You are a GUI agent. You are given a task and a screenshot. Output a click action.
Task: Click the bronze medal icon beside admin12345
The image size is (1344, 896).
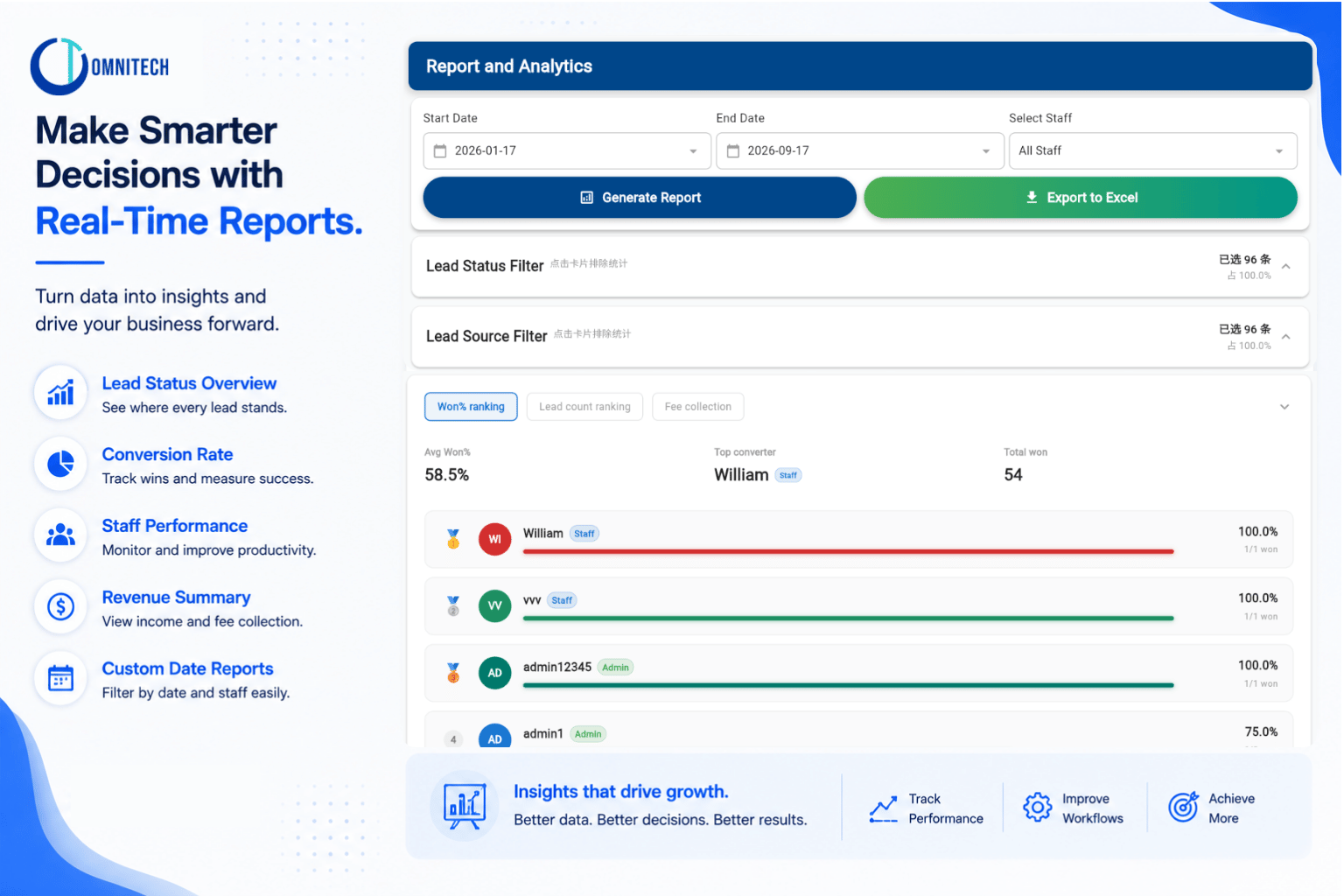[453, 673]
